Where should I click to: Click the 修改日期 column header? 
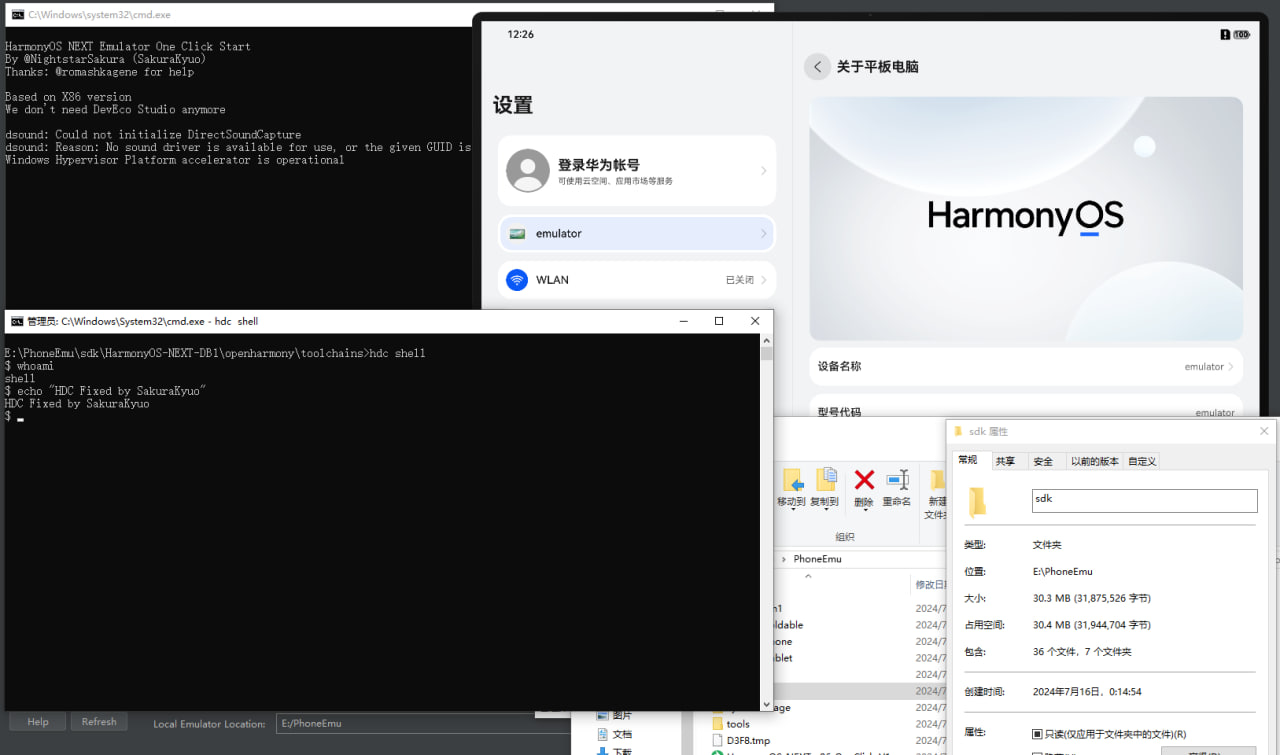click(930, 584)
